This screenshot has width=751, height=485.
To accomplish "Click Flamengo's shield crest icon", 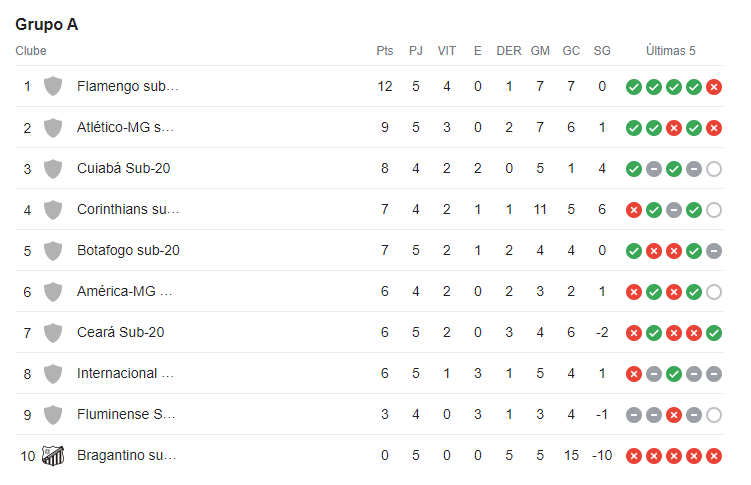I will click(53, 87).
